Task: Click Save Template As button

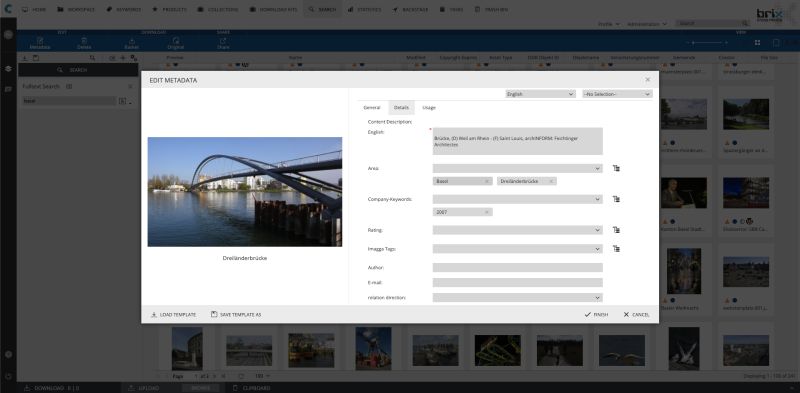Action: pos(236,314)
